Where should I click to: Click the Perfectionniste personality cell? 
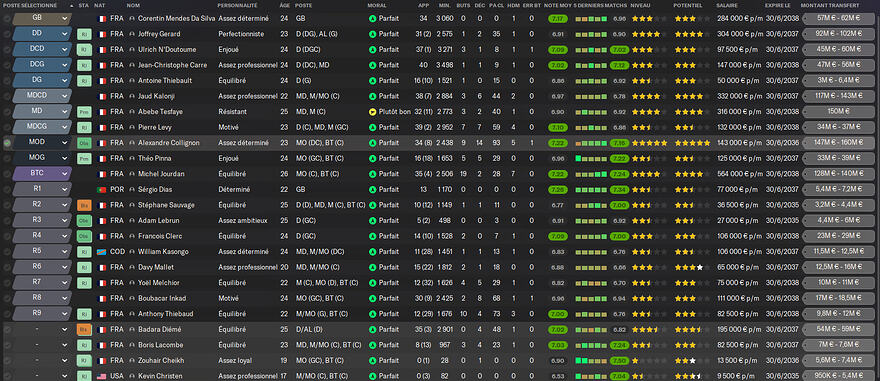coord(242,34)
